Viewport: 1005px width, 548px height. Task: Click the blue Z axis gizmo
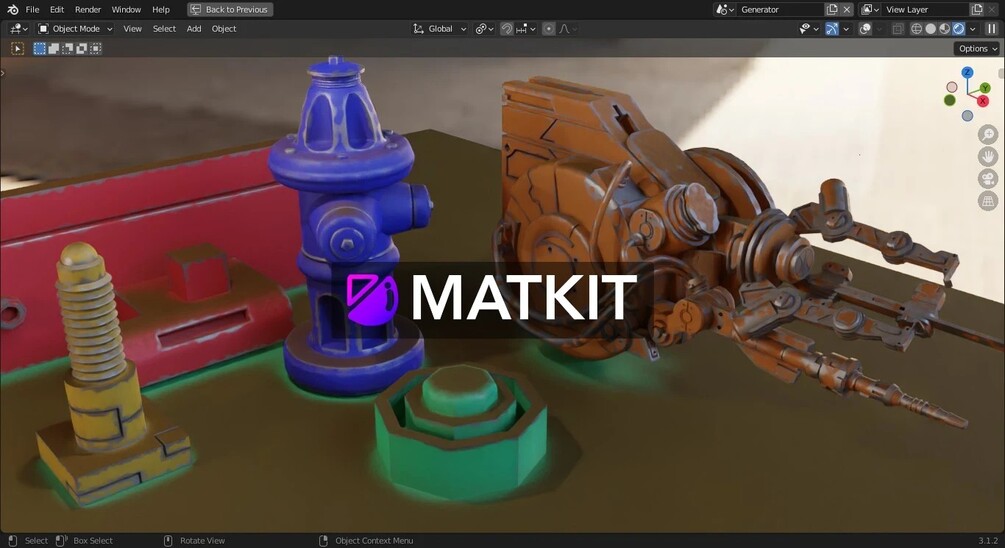pos(967,72)
